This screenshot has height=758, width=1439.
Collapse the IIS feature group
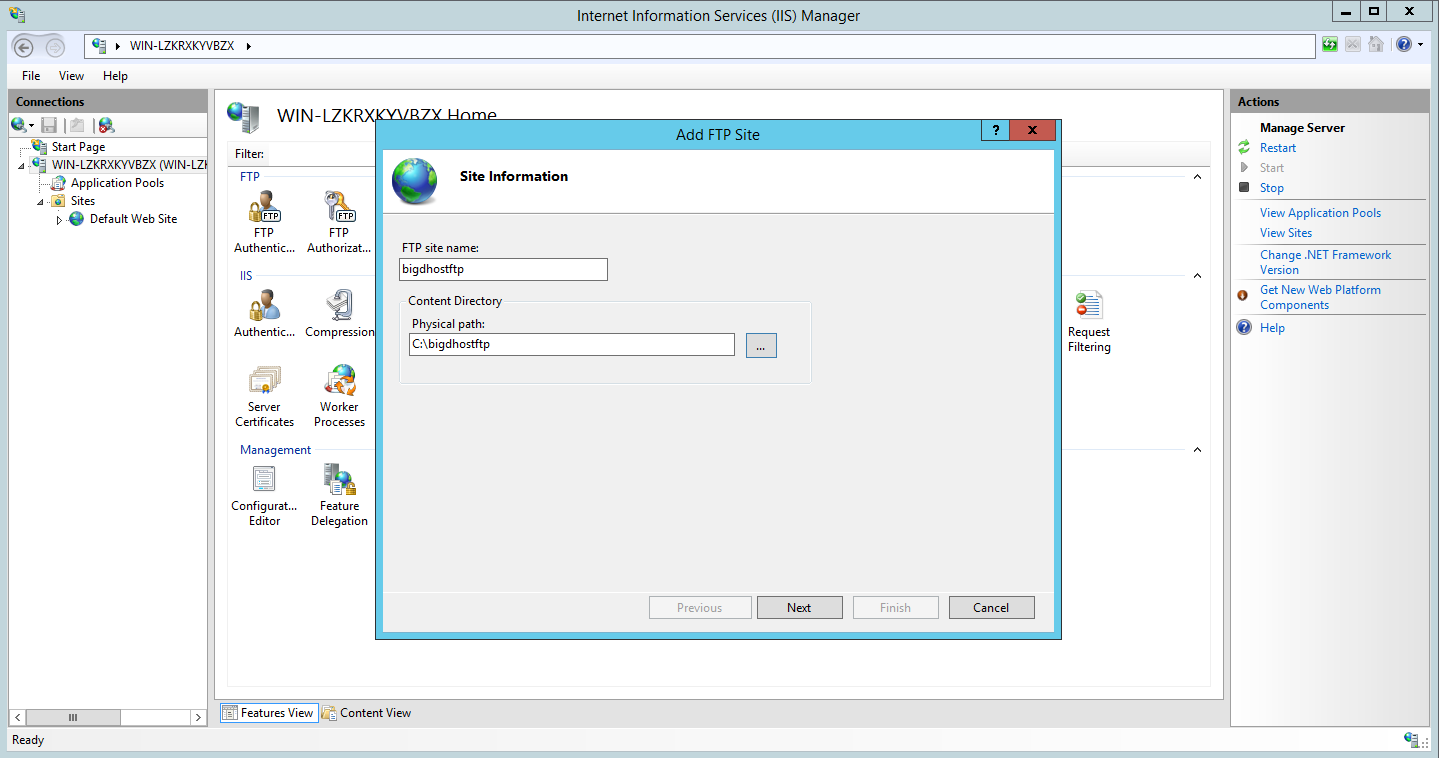point(1197,276)
